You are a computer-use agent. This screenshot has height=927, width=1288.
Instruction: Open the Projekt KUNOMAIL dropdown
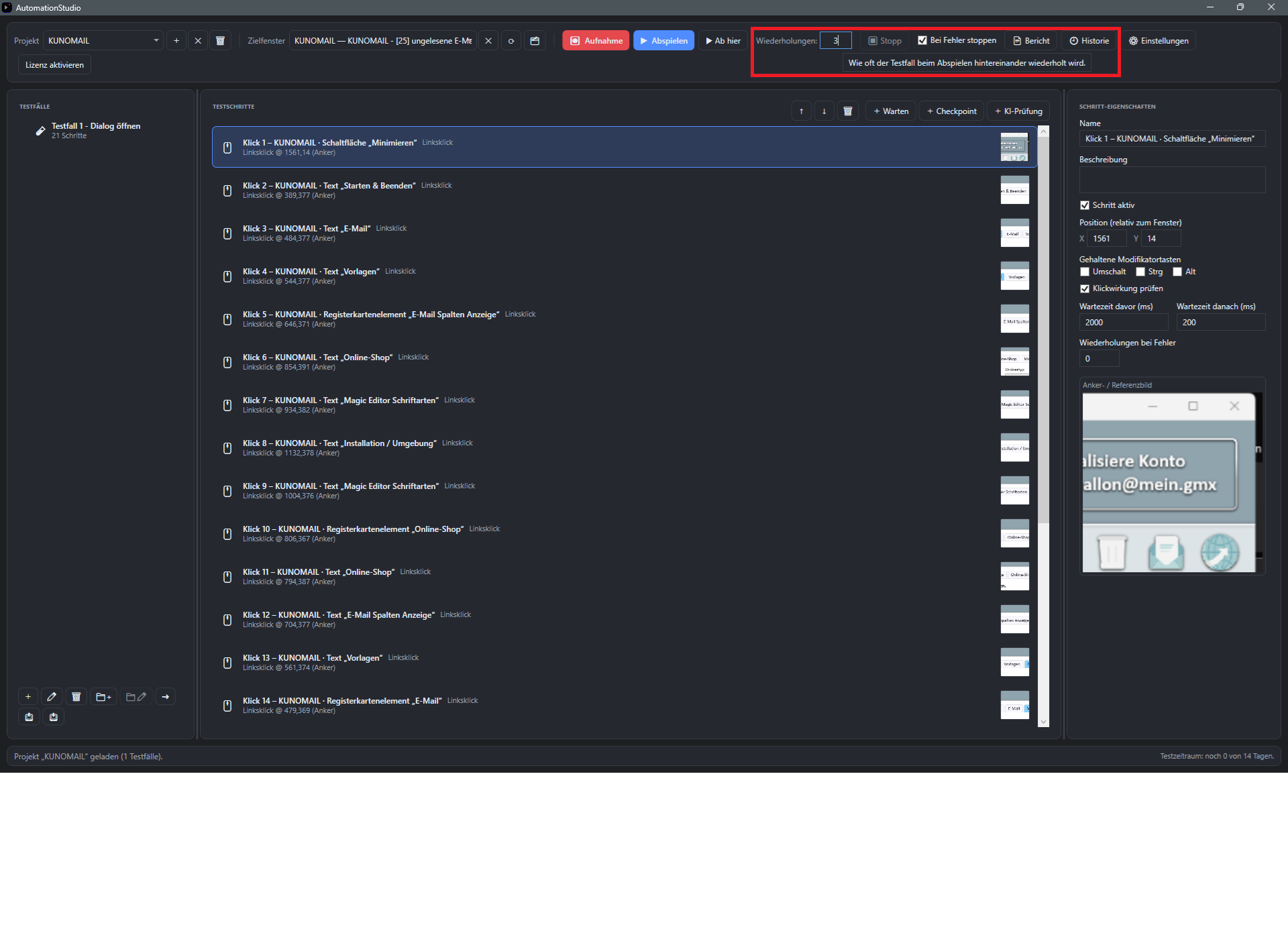(103, 41)
